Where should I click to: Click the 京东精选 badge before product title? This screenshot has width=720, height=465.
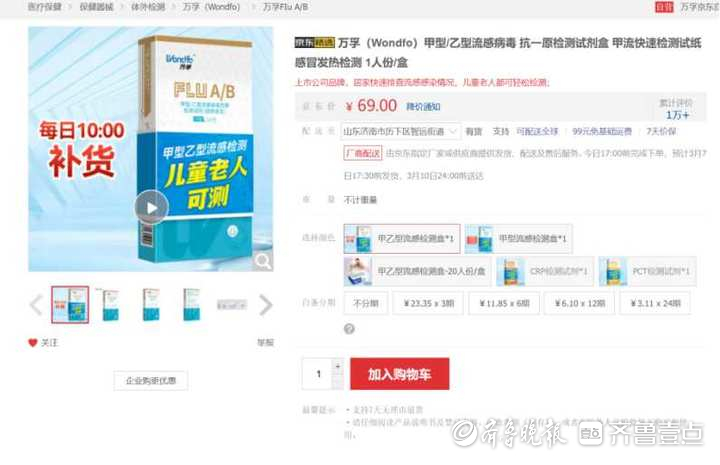pyautogui.click(x=315, y=43)
